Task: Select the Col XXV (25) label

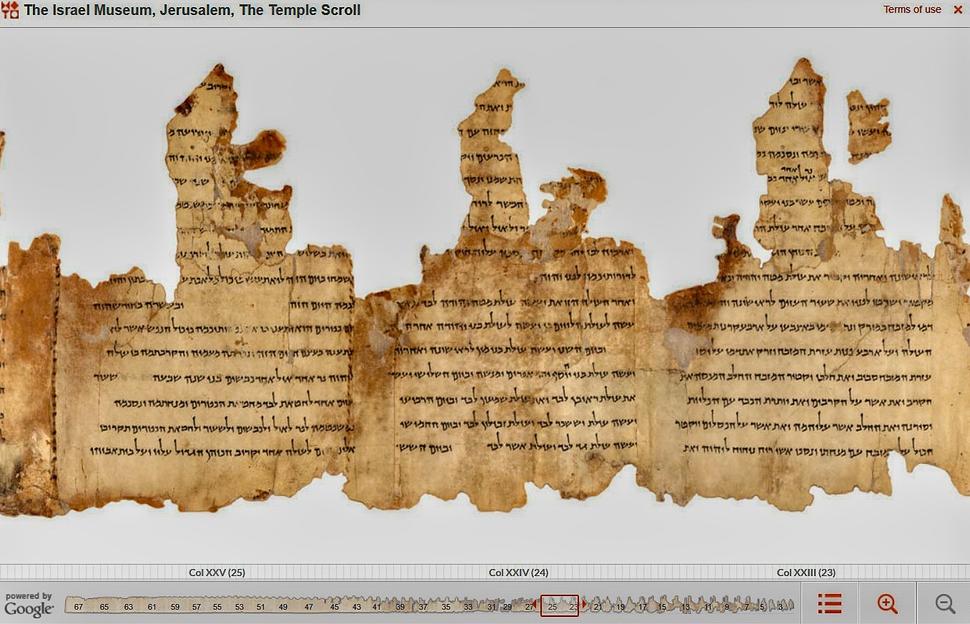Action: pos(217,573)
